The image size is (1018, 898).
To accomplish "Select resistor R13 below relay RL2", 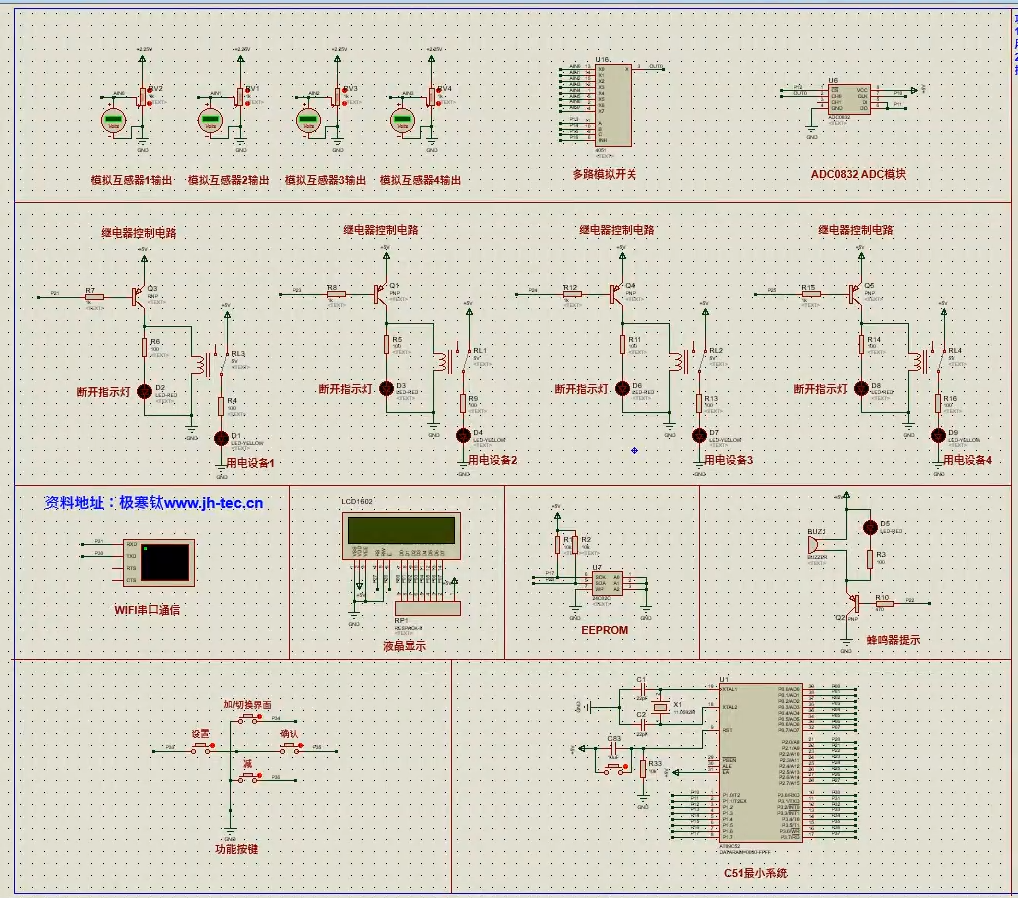I will click(x=699, y=403).
